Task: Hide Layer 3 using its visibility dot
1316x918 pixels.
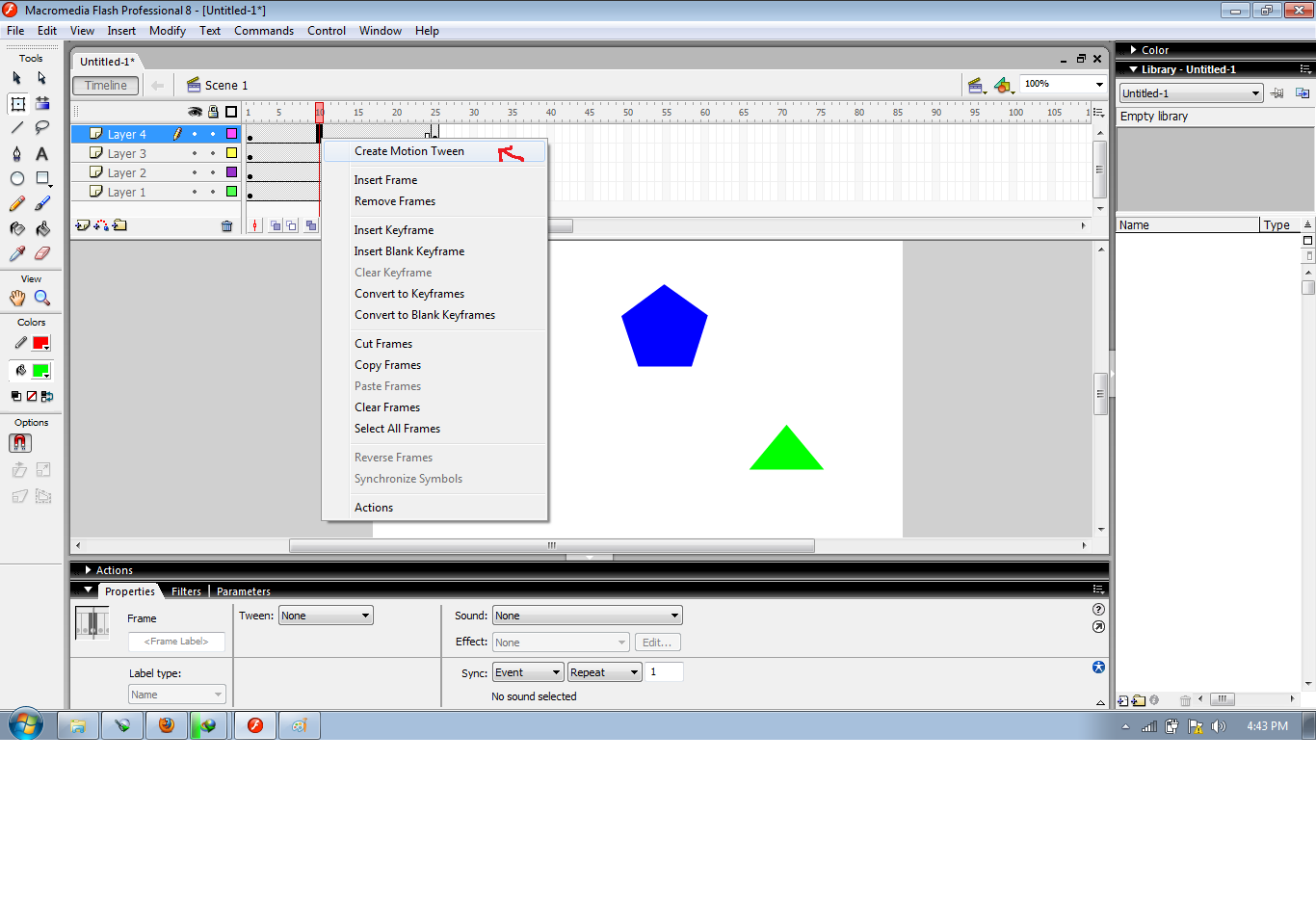Action: click(x=195, y=153)
